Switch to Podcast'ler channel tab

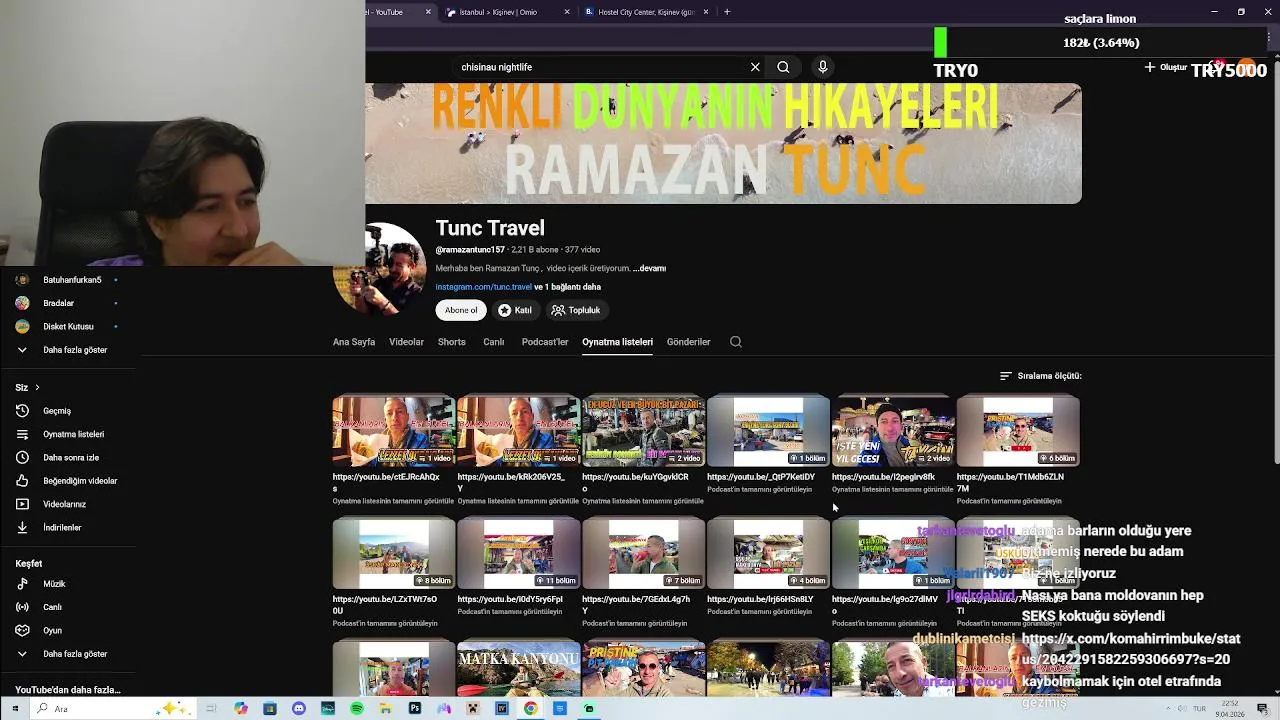[545, 342]
